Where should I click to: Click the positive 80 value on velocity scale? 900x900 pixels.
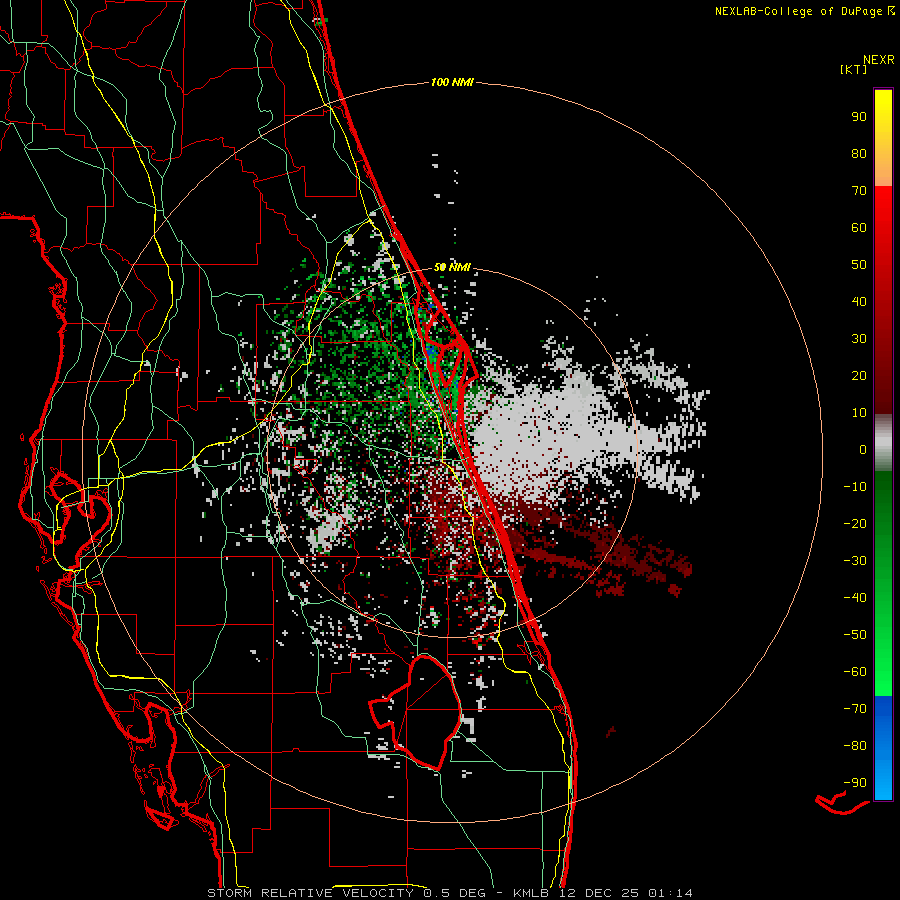[859, 153]
